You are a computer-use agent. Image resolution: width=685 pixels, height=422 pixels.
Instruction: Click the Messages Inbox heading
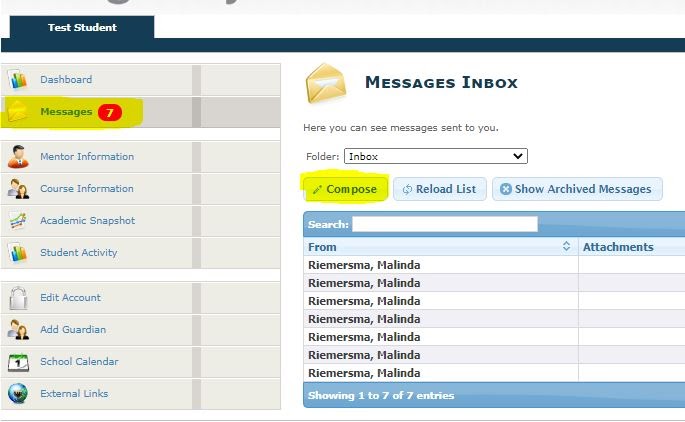point(441,83)
